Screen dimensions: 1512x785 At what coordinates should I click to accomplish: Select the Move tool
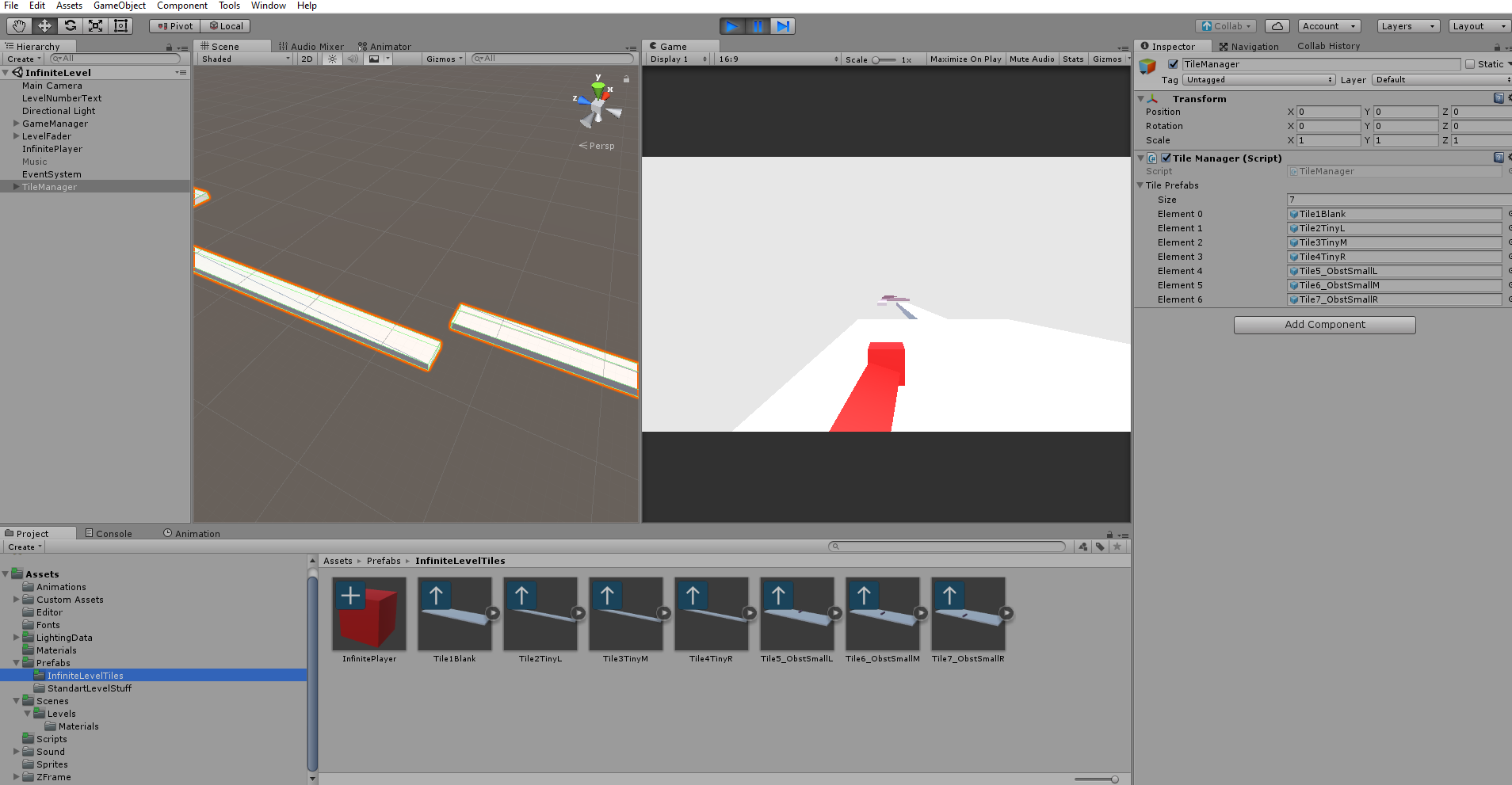coord(44,26)
